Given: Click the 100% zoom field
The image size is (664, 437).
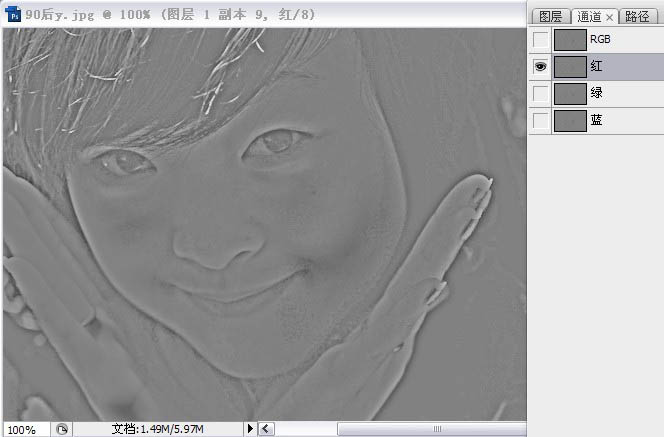Looking at the screenshot, I should pyautogui.click(x=26, y=429).
